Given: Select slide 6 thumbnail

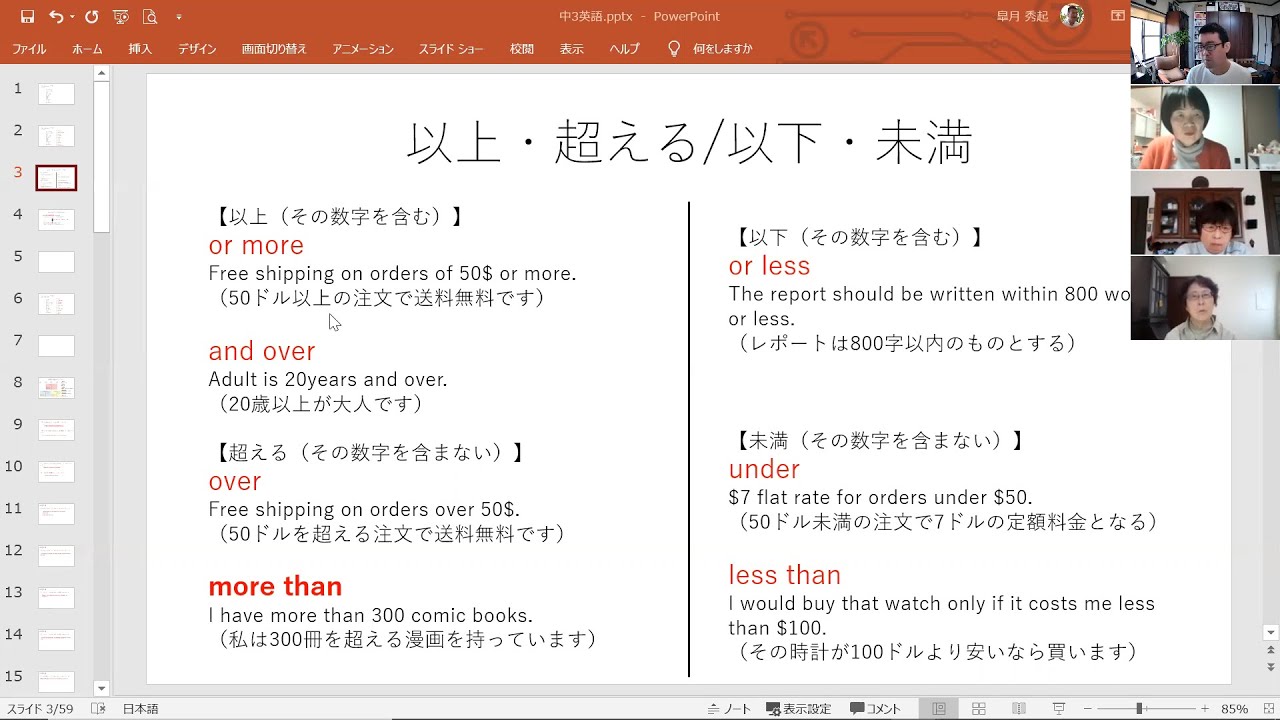Looking at the screenshot, I should [56, 303].
